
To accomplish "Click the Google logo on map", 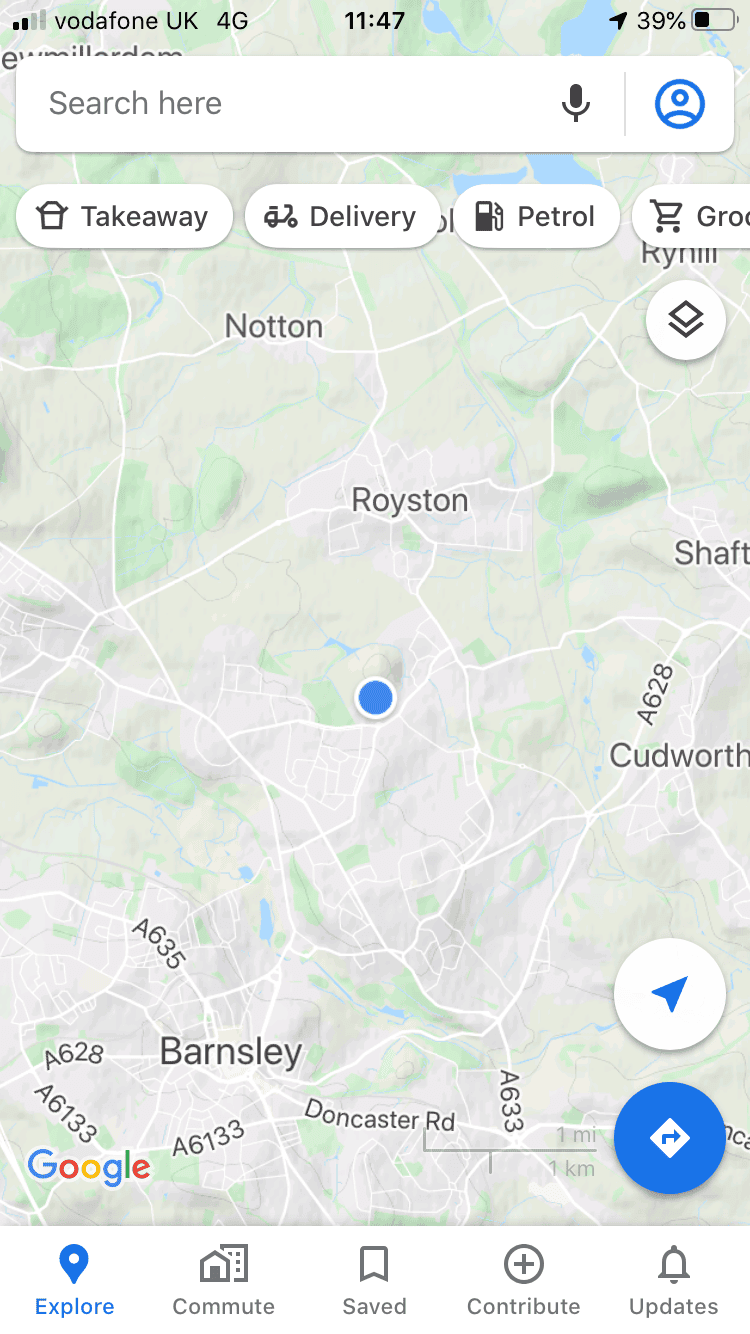I will (x=89, y=1167).
